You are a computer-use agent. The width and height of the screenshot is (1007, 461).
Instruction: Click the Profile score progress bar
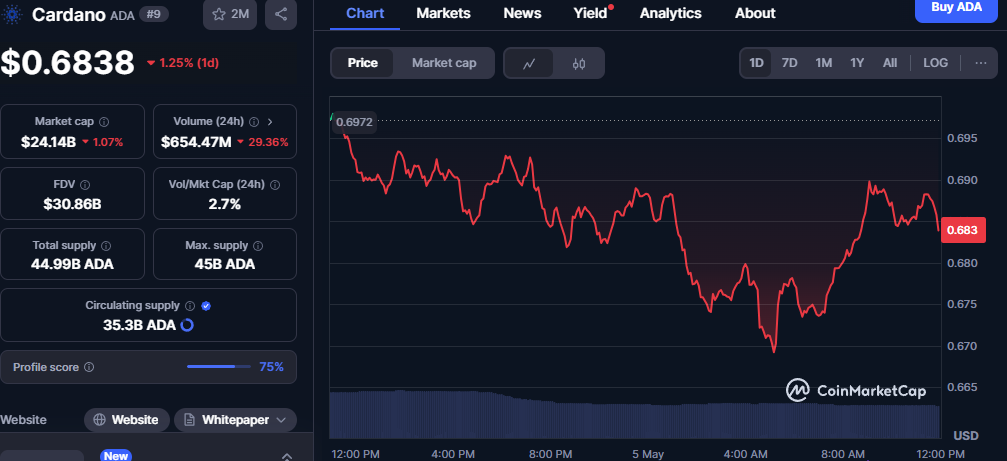(219, 367)
